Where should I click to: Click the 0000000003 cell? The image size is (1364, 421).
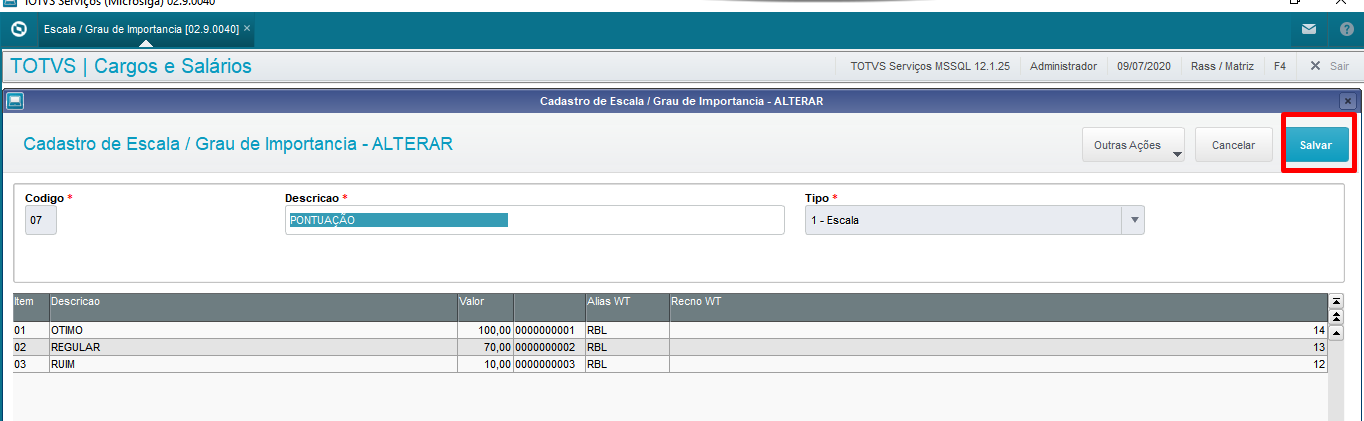tap(549, 364)
